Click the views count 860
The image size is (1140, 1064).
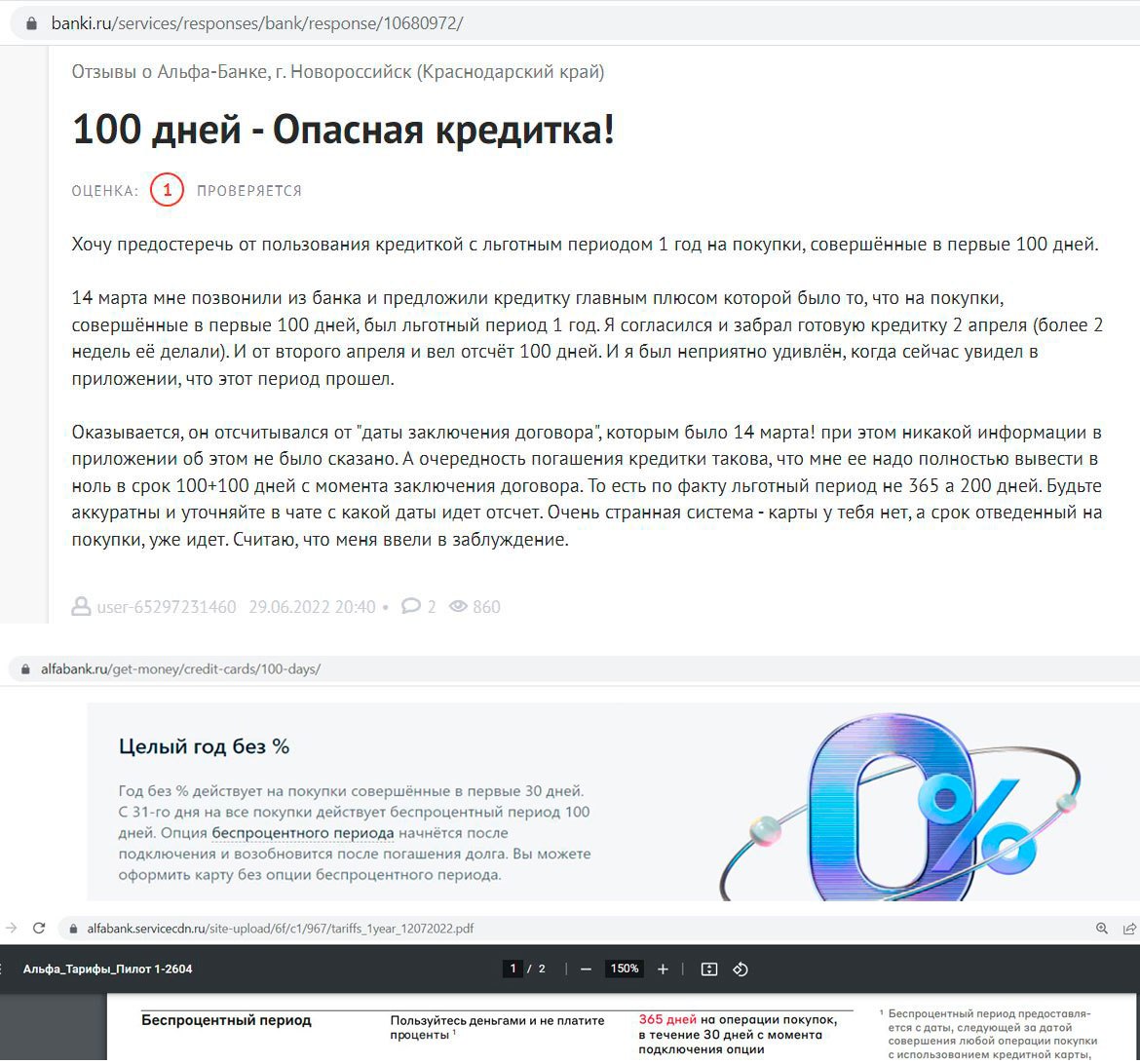click(486, 607)
